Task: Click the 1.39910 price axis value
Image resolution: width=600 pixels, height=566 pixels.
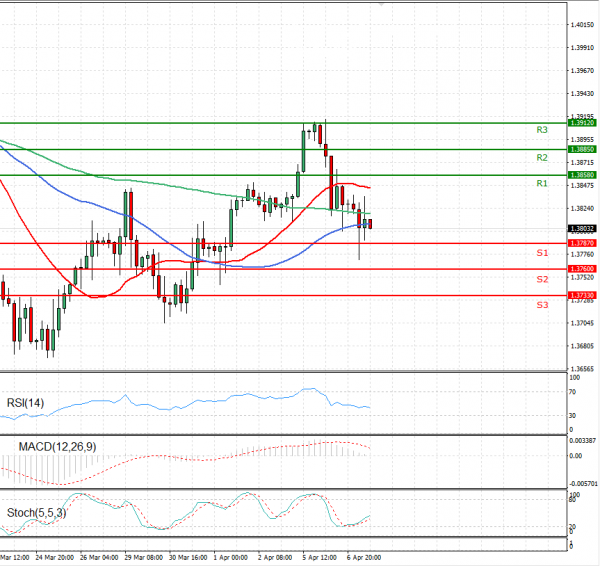Action: pyautogui.click(x=582, y=48)
